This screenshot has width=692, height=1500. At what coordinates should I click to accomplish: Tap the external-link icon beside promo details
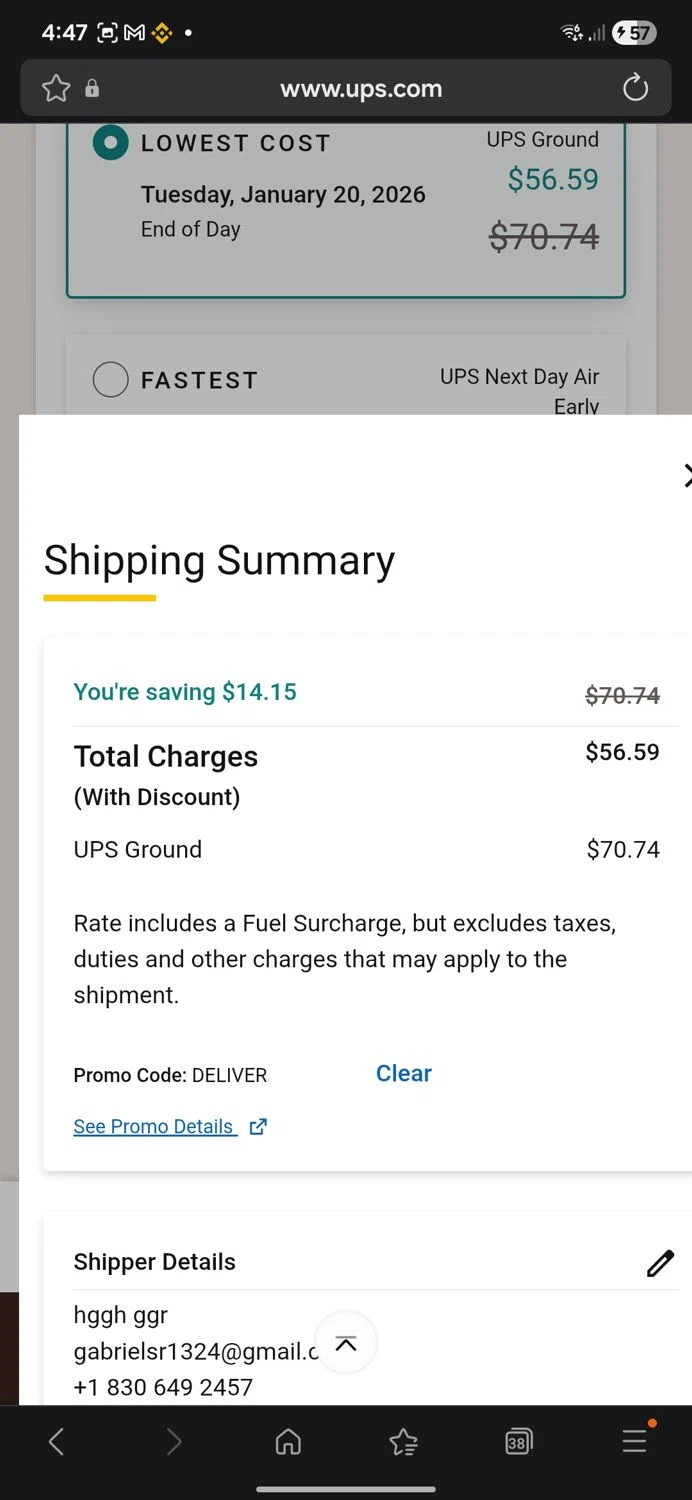258,1127
